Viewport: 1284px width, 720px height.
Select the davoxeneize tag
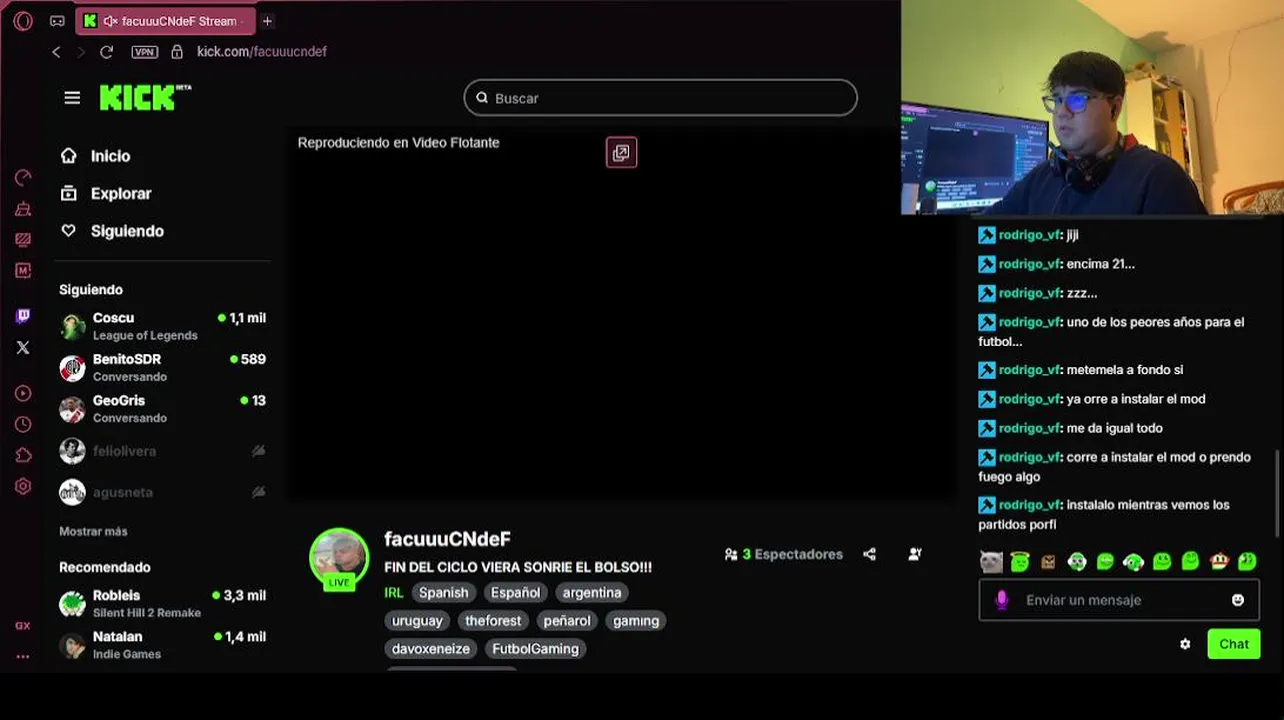(x=431, y=649)
